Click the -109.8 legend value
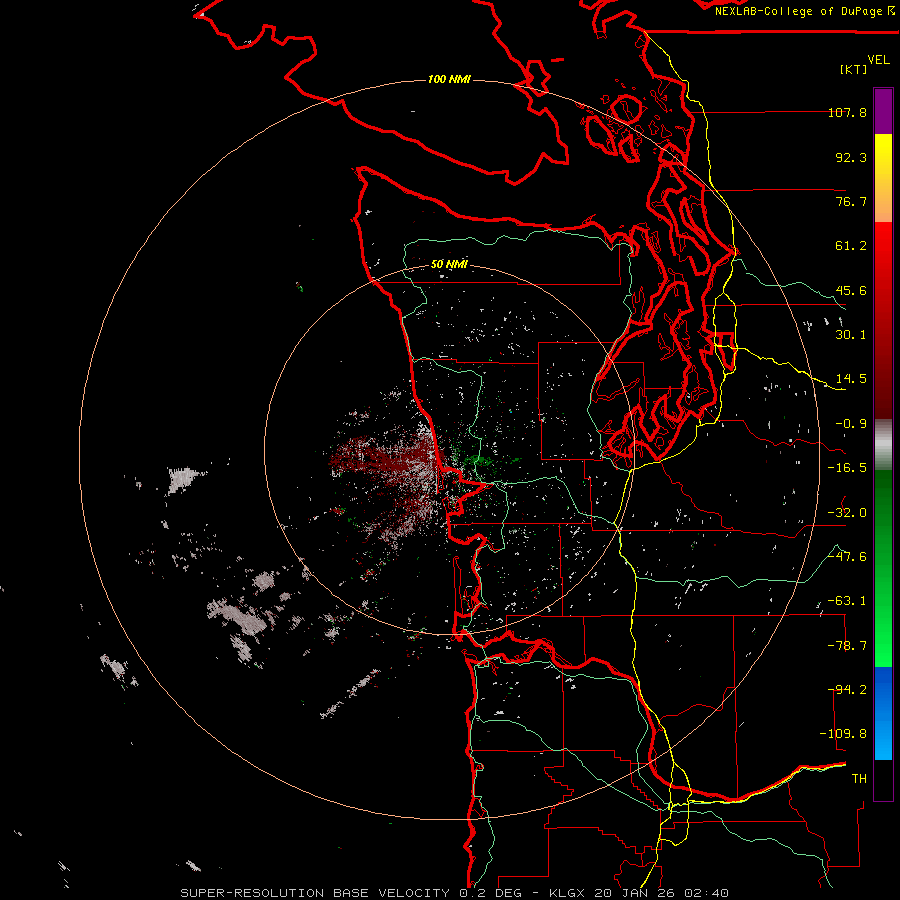The image size is (900, 900). (843, 734)
